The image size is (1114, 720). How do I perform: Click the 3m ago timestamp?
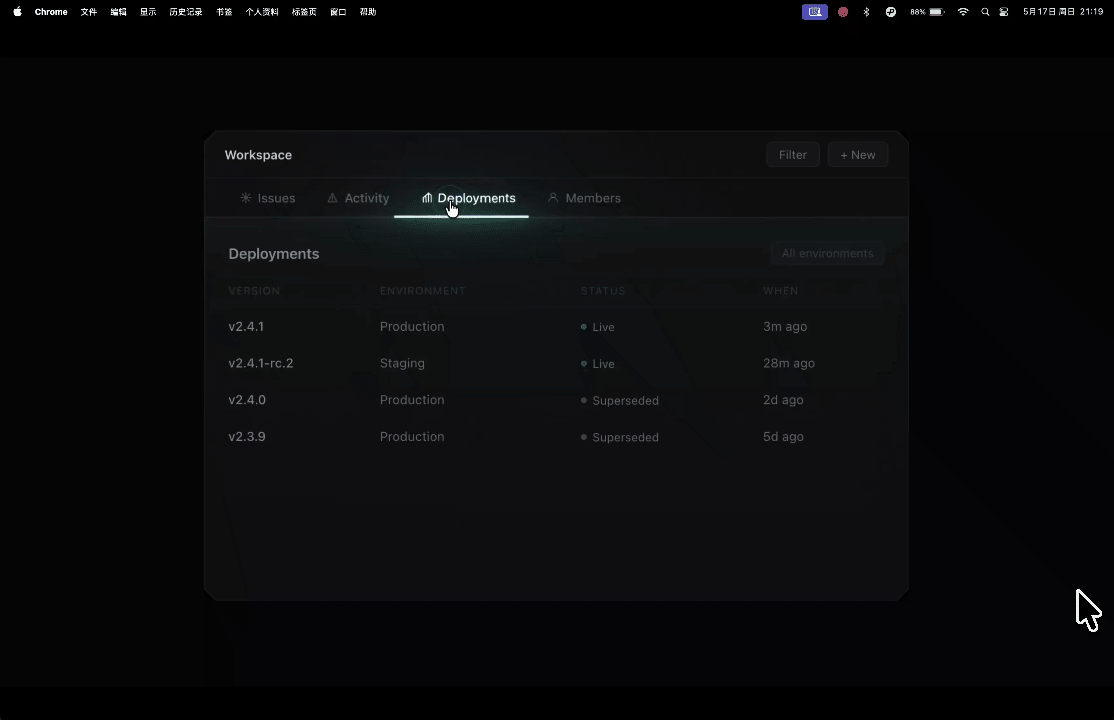pyautogui.click(x=785, y=326)
